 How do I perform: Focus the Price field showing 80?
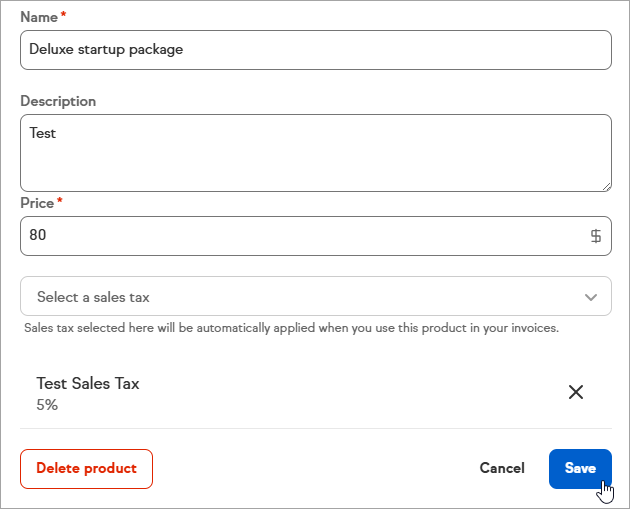click(300, 236)
